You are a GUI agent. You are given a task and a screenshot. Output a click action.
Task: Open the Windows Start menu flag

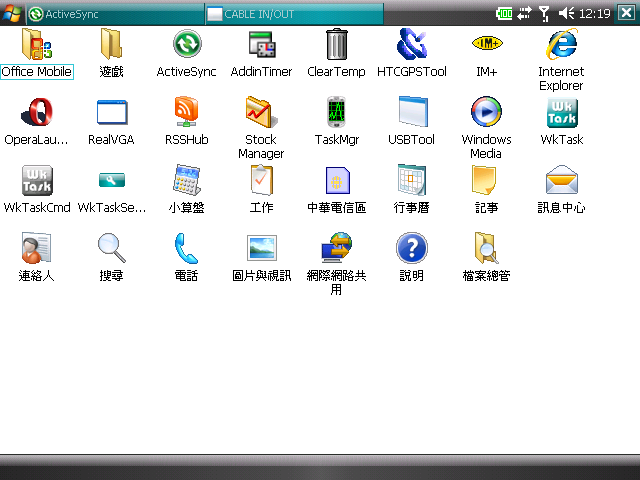11,13
